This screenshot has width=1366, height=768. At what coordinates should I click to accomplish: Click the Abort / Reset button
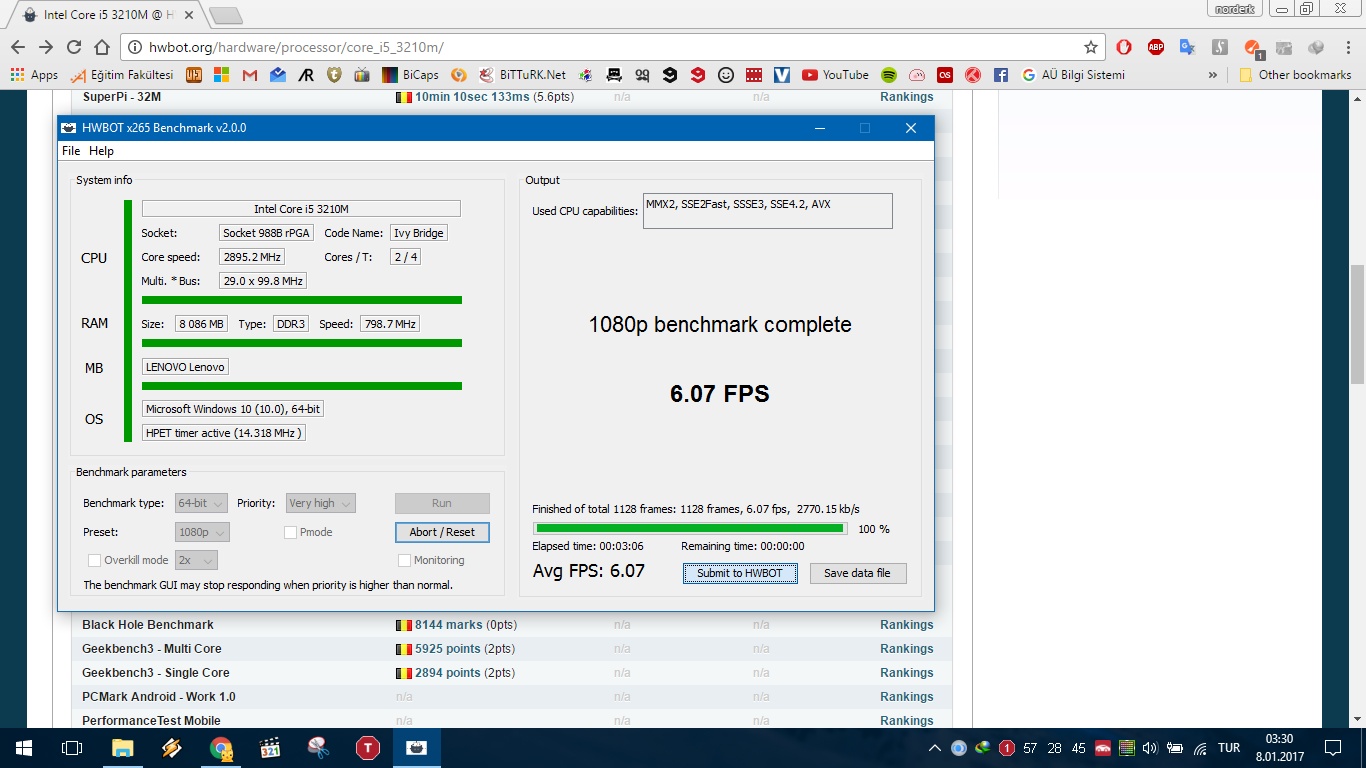(x=442, y=532)
